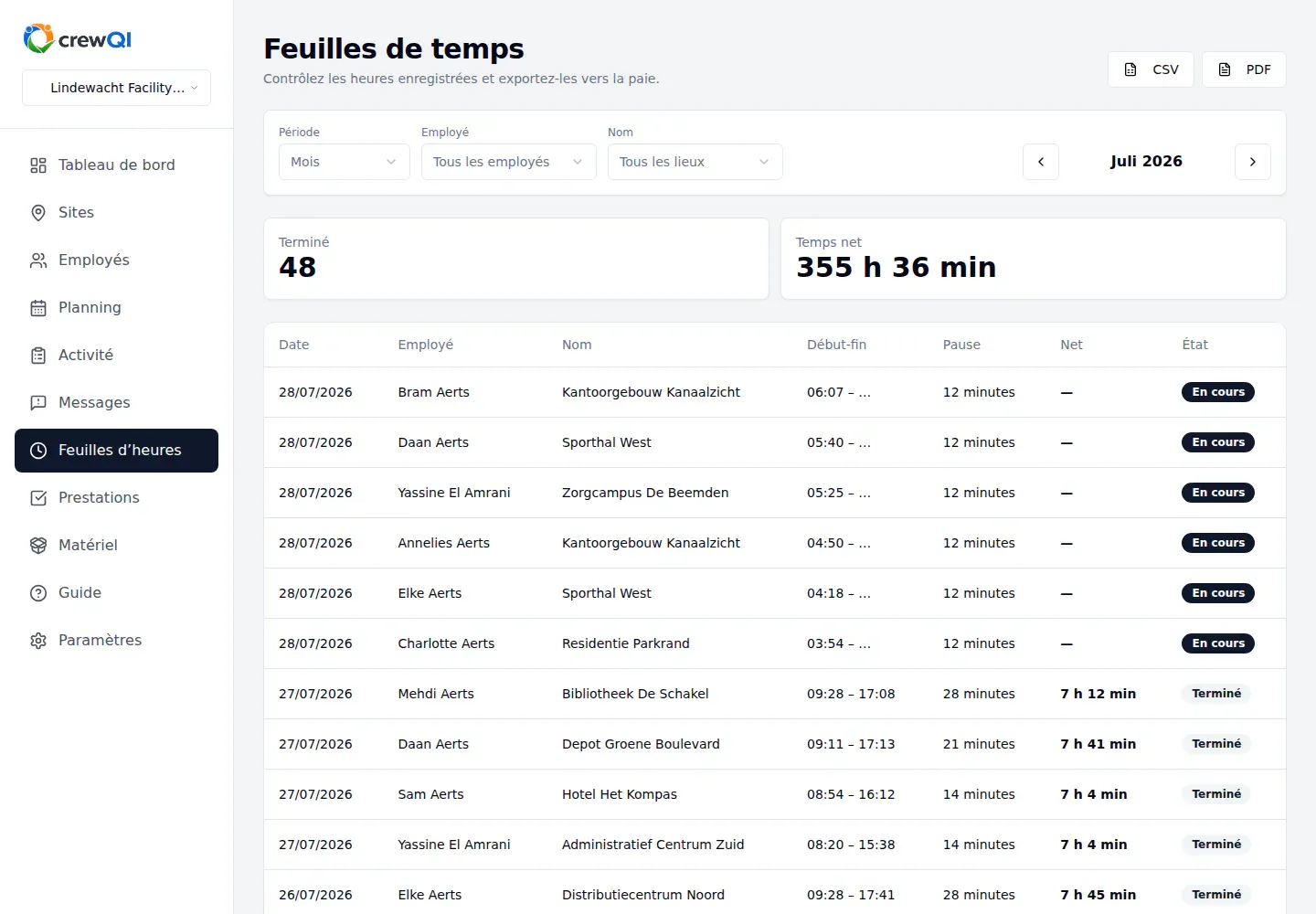Select Feuilles d'heures menu item
Viewport: 1316px width, 914px height.
click(116, 451)
